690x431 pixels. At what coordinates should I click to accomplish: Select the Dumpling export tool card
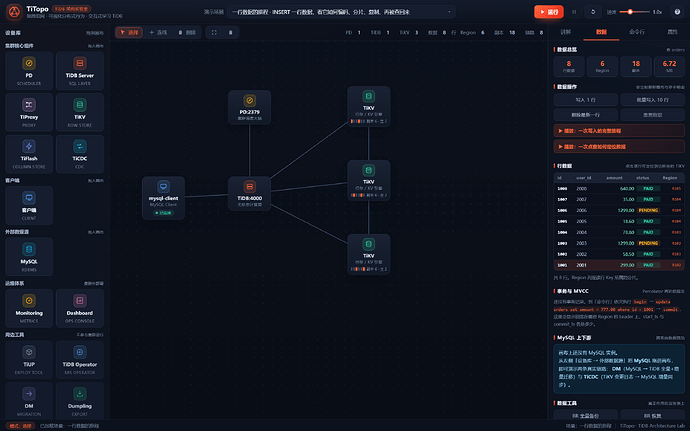tap(80, 401)
